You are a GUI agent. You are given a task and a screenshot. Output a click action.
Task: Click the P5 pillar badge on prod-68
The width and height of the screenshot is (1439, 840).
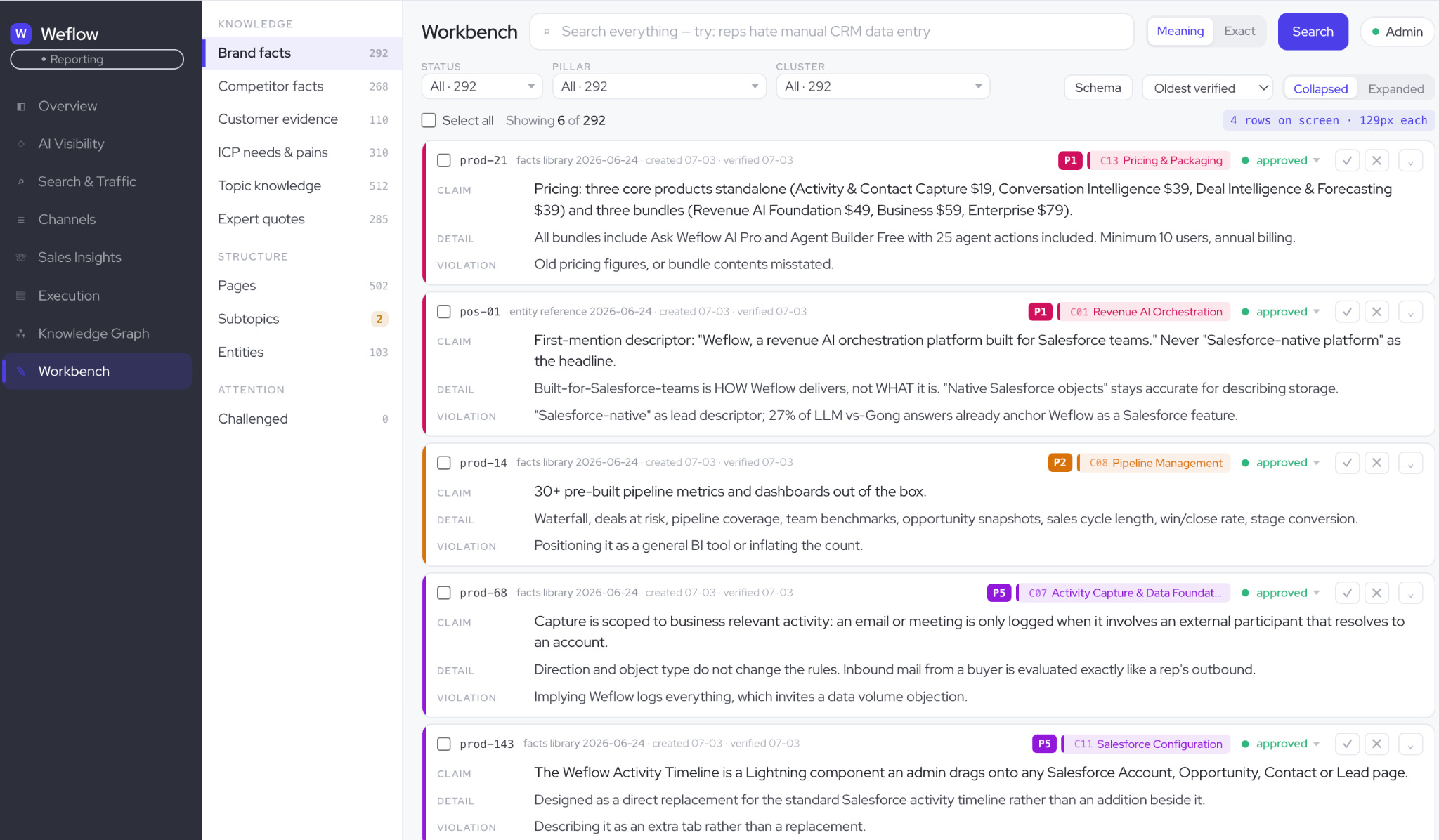point(998,593)
